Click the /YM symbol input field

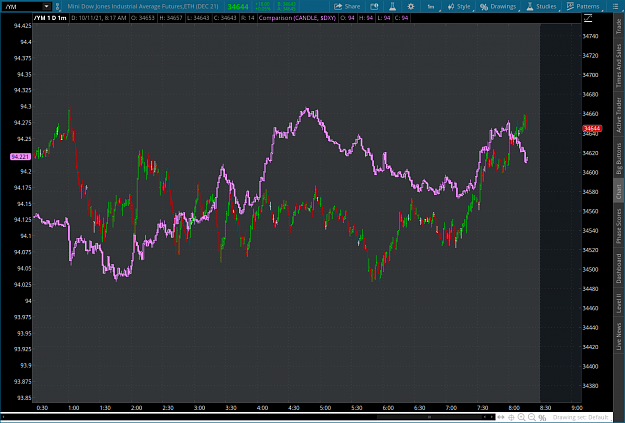tap(22, 6)
